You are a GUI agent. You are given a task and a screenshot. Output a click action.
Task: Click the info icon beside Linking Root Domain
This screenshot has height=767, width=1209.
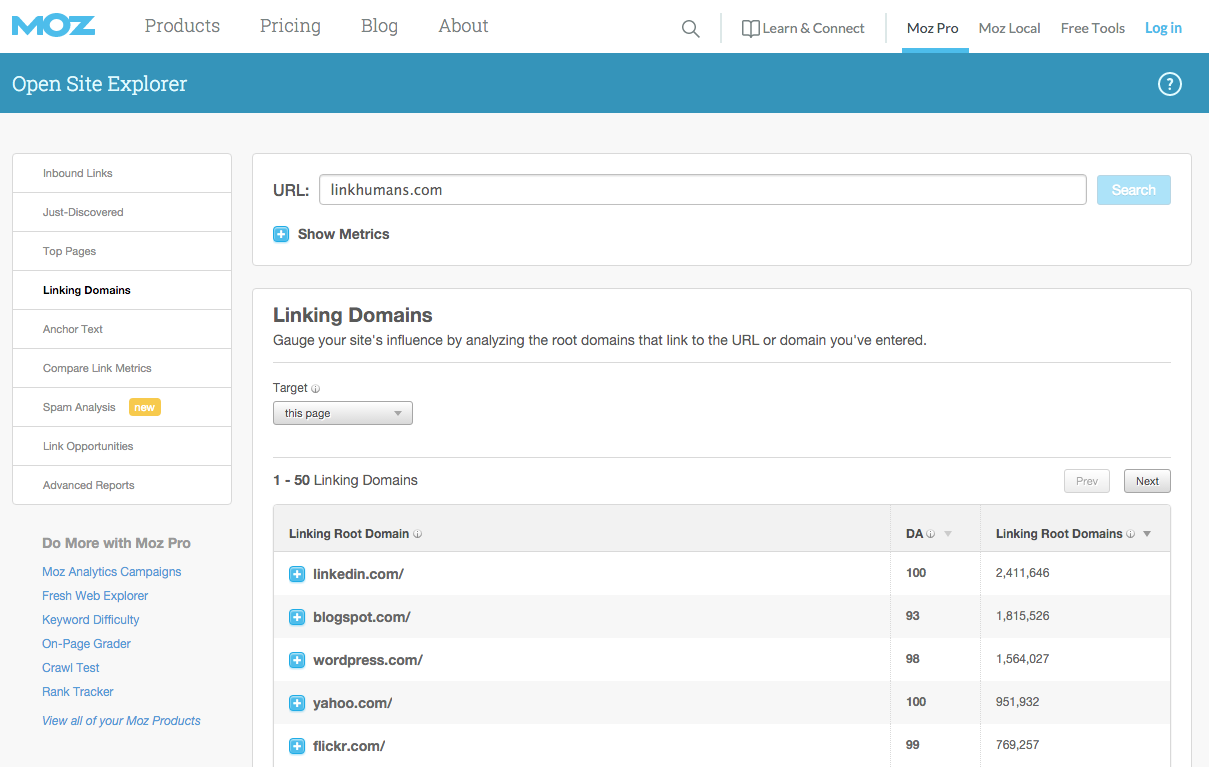417,534
